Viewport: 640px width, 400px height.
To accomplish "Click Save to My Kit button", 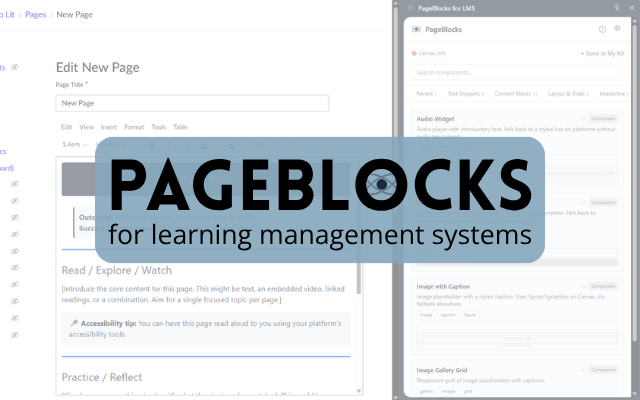I will pos(602,53).
